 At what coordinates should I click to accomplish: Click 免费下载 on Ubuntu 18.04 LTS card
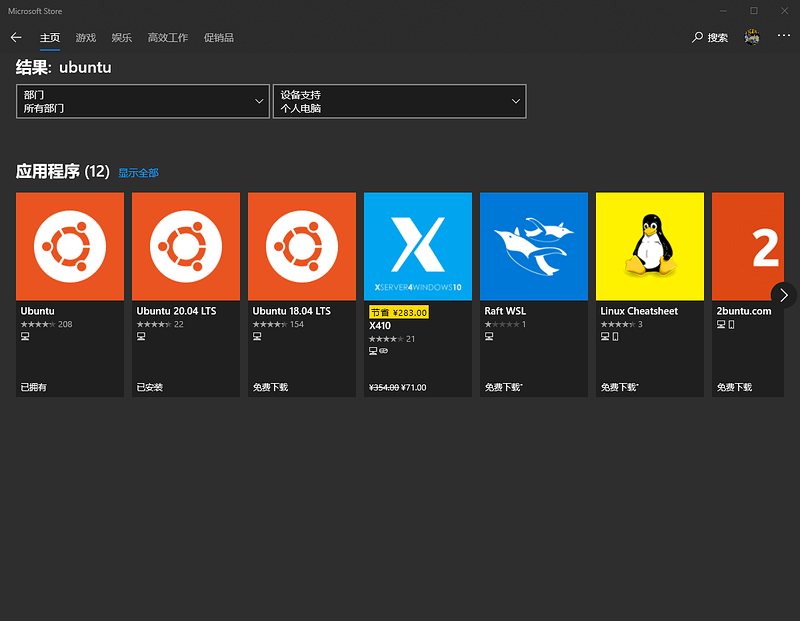click(270, 387)
